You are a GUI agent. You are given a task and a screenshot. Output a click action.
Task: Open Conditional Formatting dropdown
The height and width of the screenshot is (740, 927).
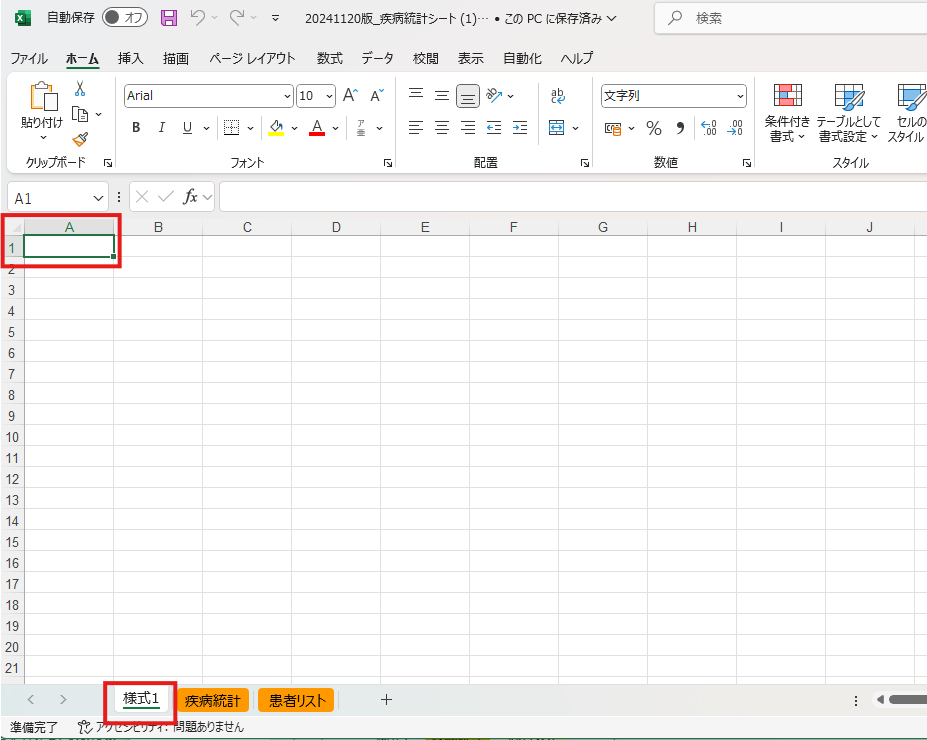point(787,113)
